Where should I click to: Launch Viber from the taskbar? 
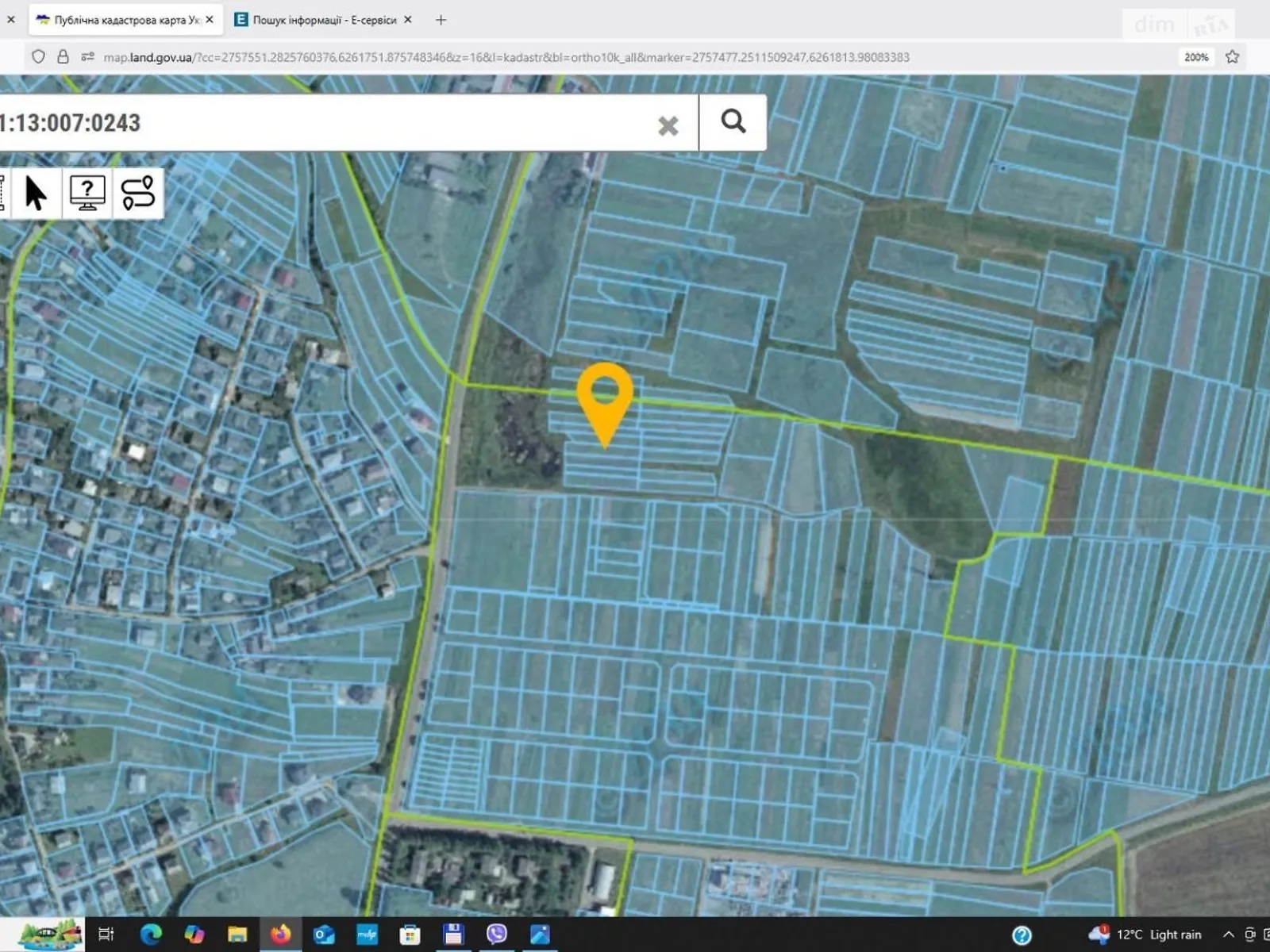[x=497, y=935]
